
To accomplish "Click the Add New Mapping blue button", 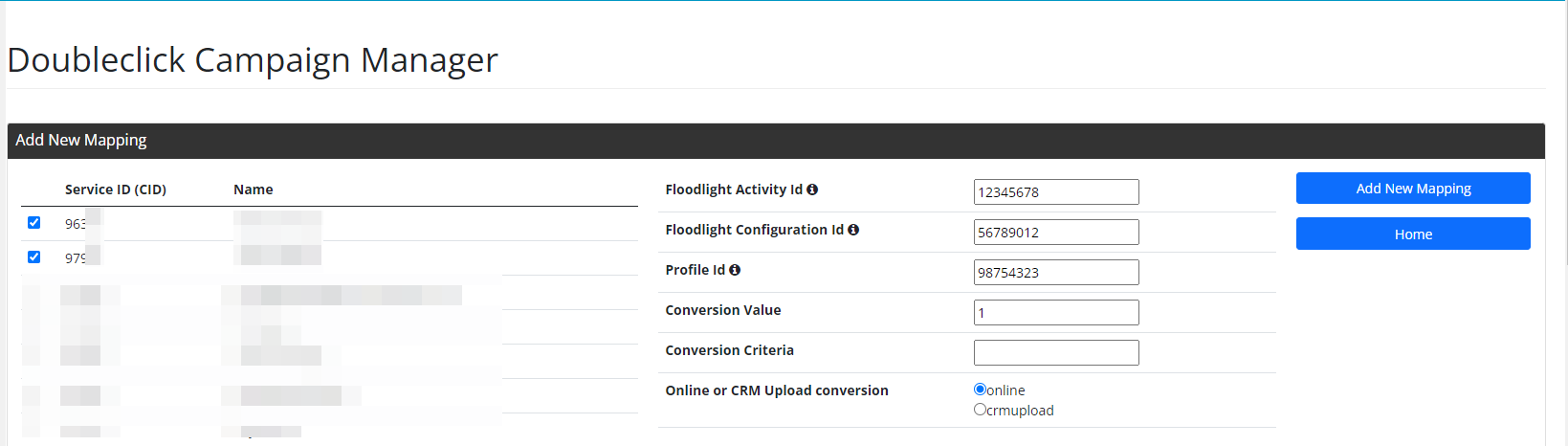I will point(1413,189).
